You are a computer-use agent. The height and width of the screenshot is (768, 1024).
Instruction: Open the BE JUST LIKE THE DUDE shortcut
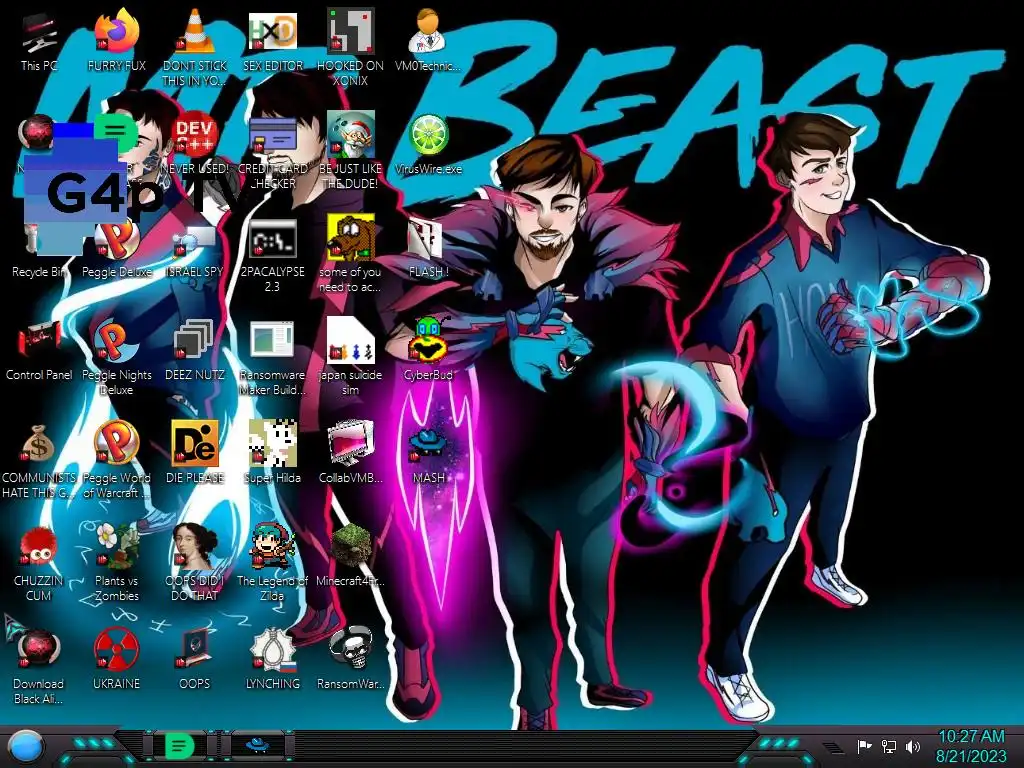click(x=351, y=150)
